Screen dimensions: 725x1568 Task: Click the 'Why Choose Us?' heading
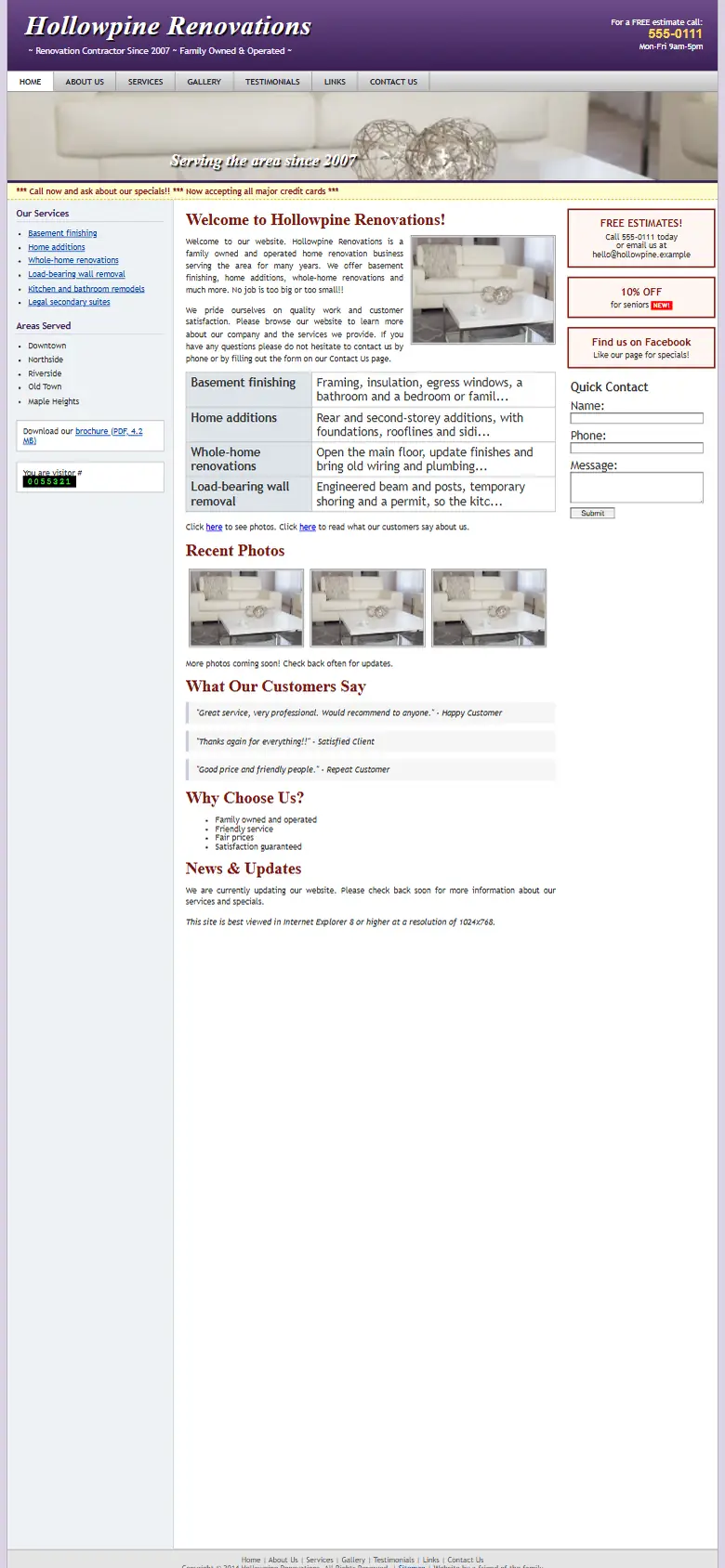244,798
